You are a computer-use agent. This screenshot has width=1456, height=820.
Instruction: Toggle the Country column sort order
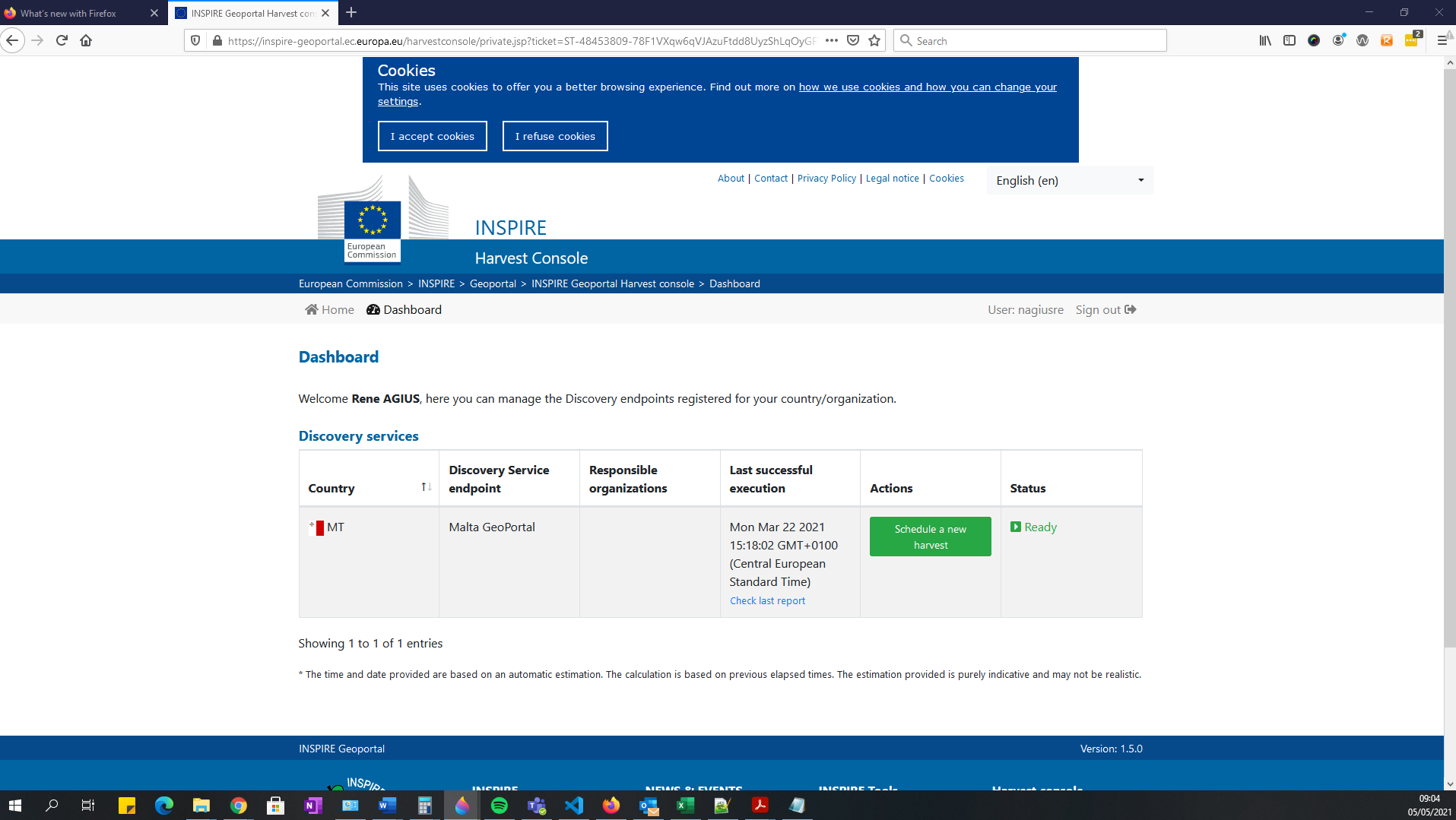click(425, 486)
